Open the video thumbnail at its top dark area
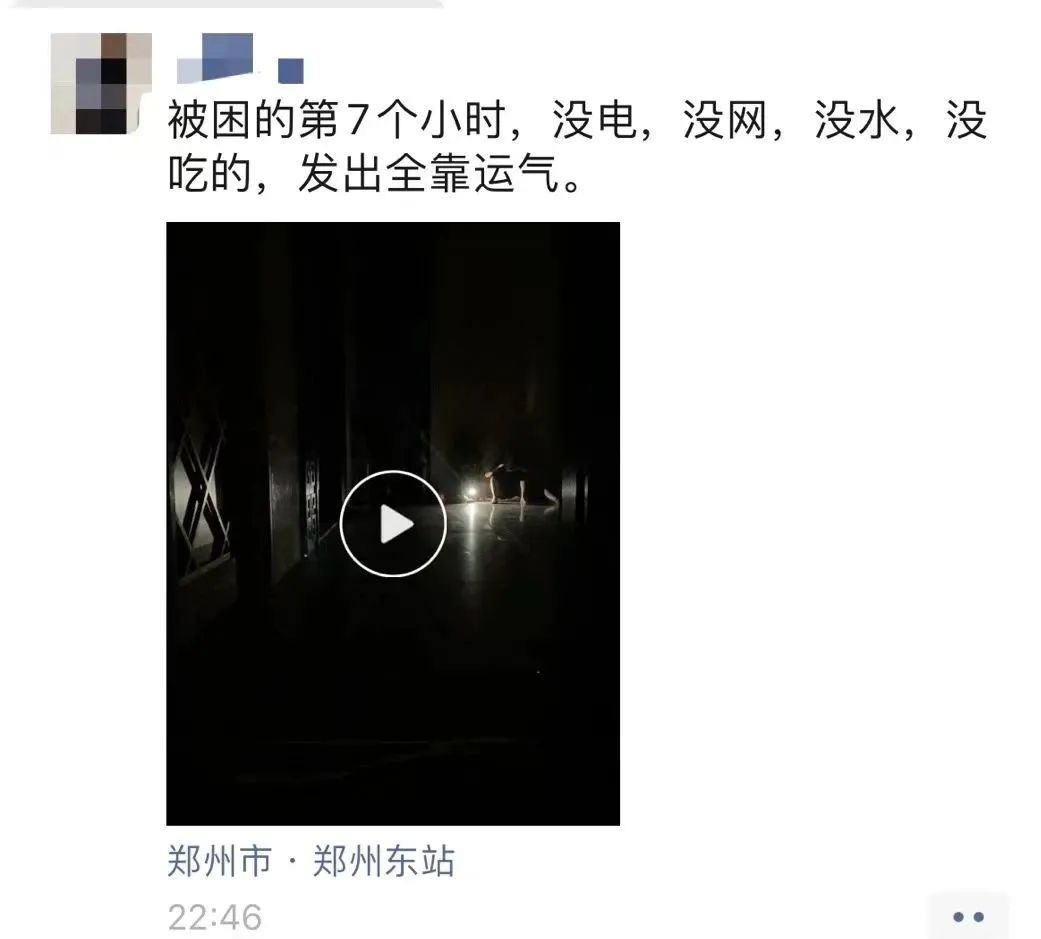Viewport: 1041px width, 939px height. tap(392, 299)
